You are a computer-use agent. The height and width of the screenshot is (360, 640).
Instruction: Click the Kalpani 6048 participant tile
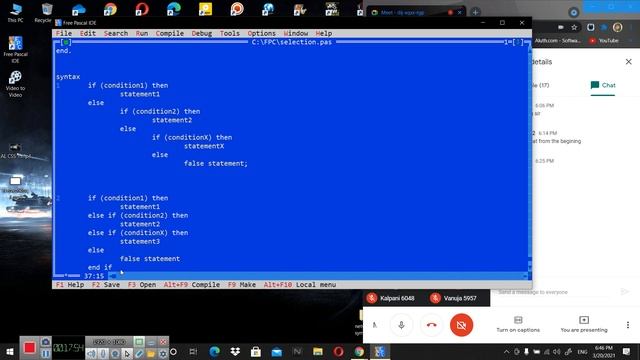[391, 298]
